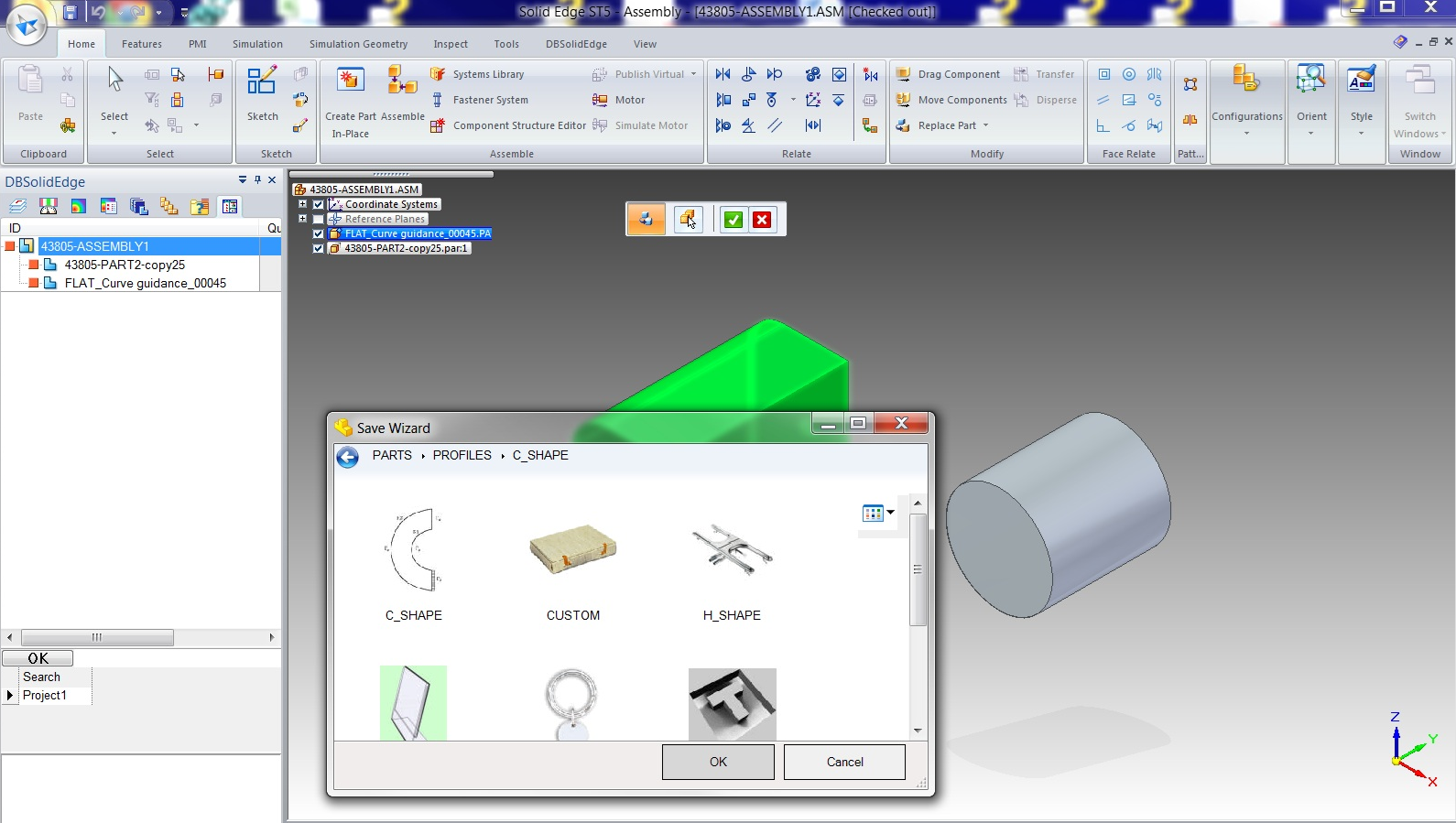Open the Publish Virtual dropdown arrow
The width and height of the screenshot is (1456, 823).
click(694, 74)
